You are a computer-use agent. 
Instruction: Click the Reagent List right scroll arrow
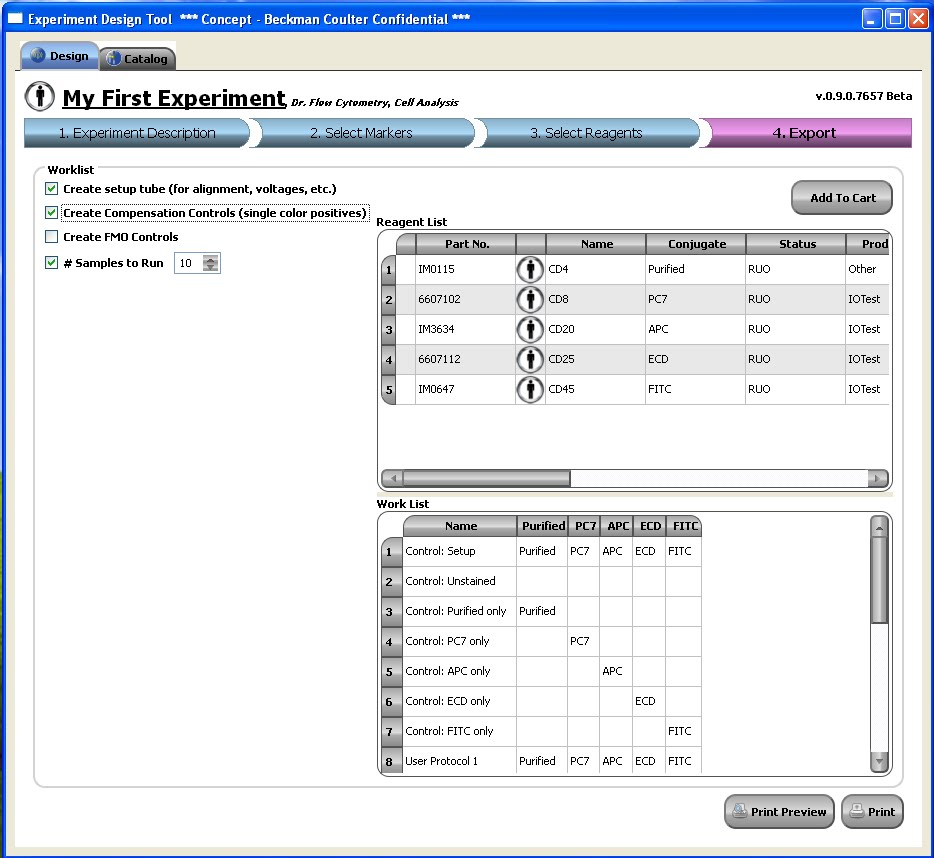(877, 478)
